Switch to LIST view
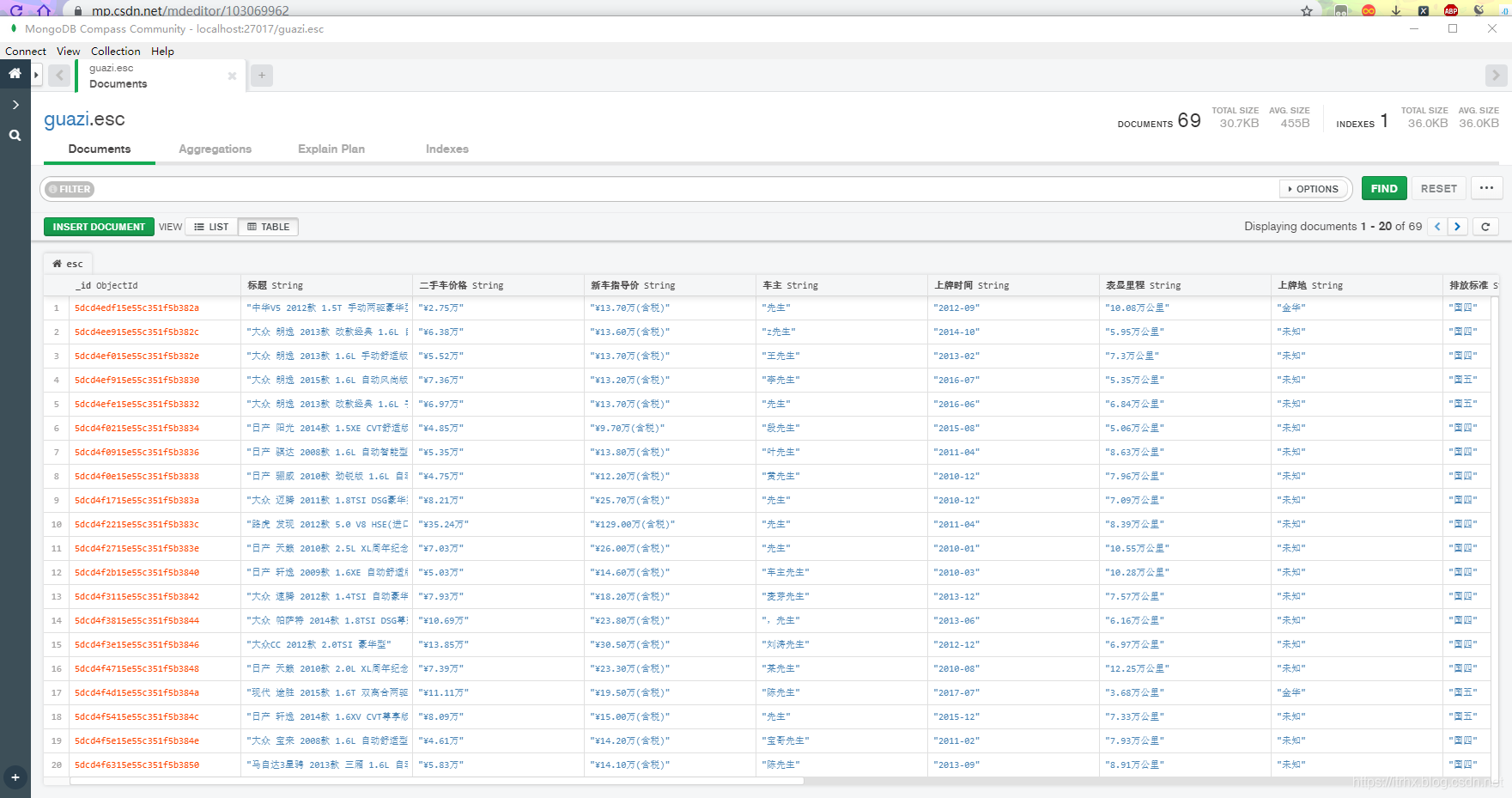This screenshot has width=1512, height=798. pos(211,227)
